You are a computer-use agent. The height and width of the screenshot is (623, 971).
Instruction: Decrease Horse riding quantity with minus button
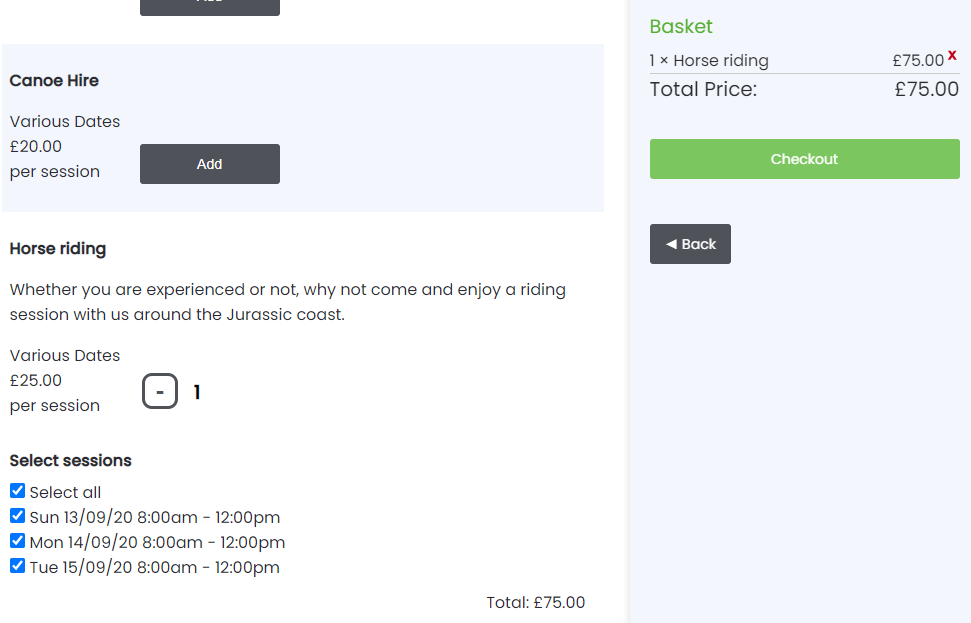(160, 391)
